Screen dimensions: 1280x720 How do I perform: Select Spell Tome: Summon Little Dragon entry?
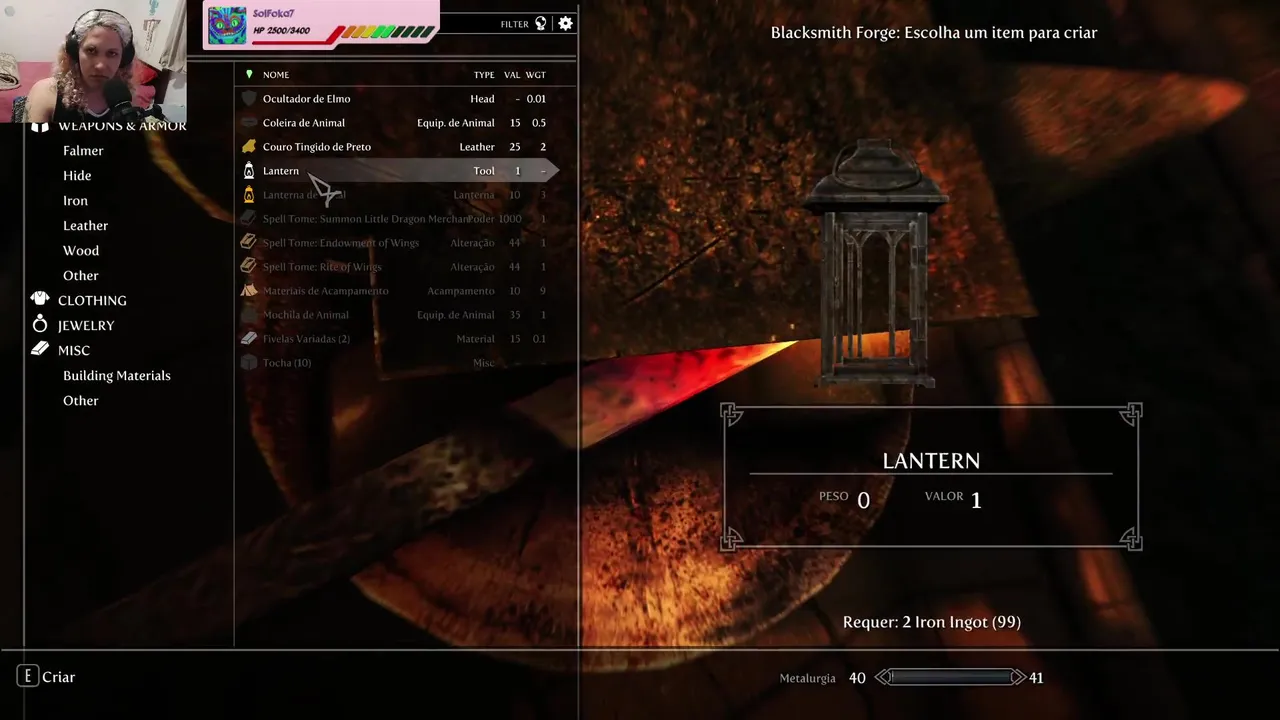[365, 219]
